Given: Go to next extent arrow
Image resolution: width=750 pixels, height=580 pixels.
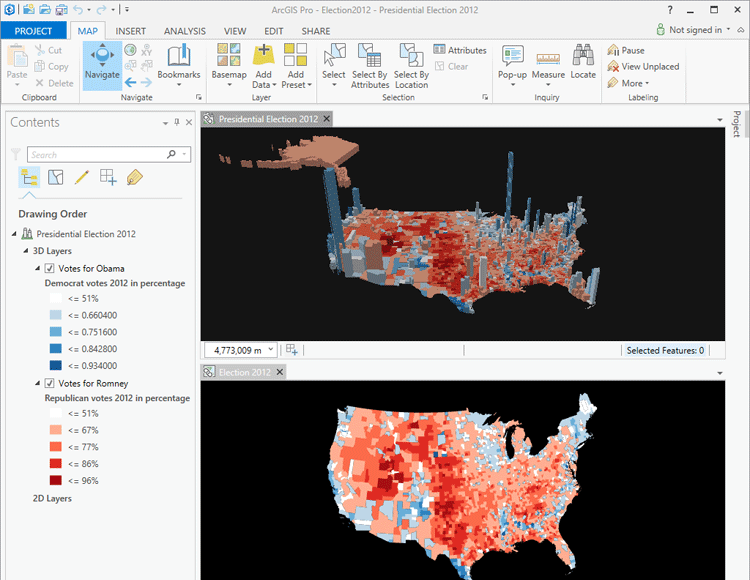Looking at the screenshot, I should point(146,82).
